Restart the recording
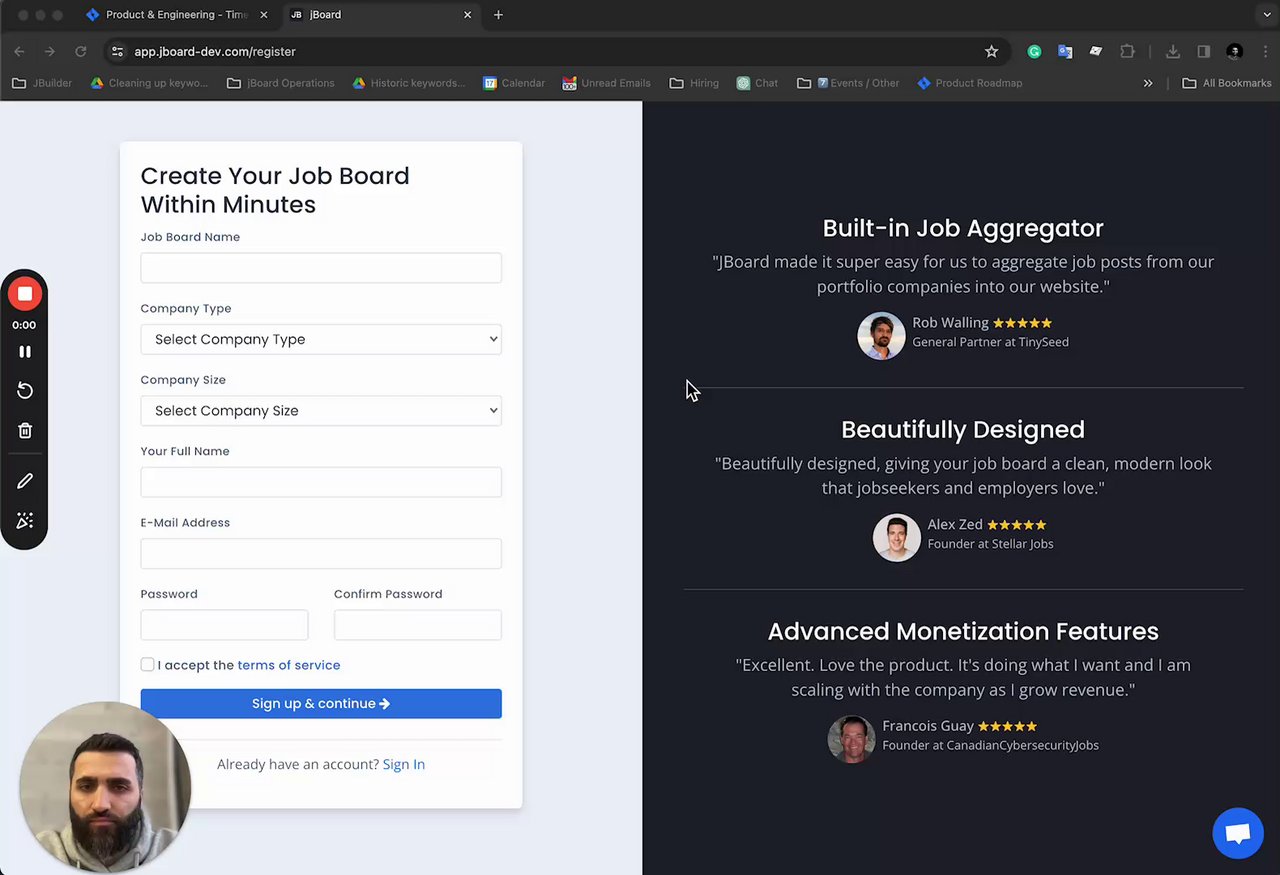Image resolution: width=1280 pixels, height=875 pixels. click(25, 391)
